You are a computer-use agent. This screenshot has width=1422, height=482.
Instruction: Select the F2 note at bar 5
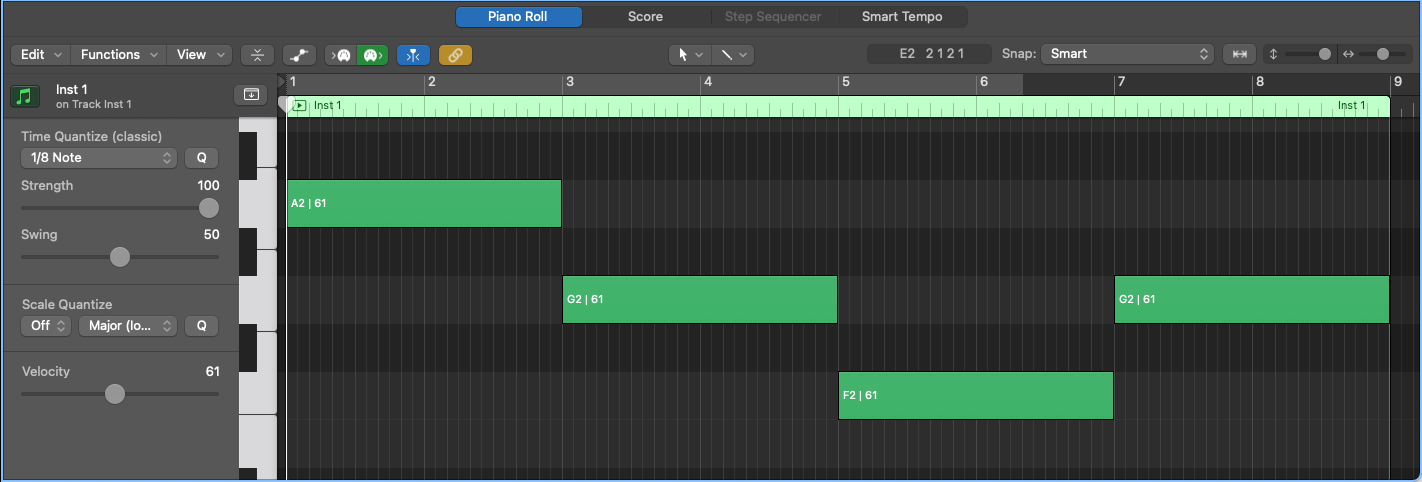point(976,395)
